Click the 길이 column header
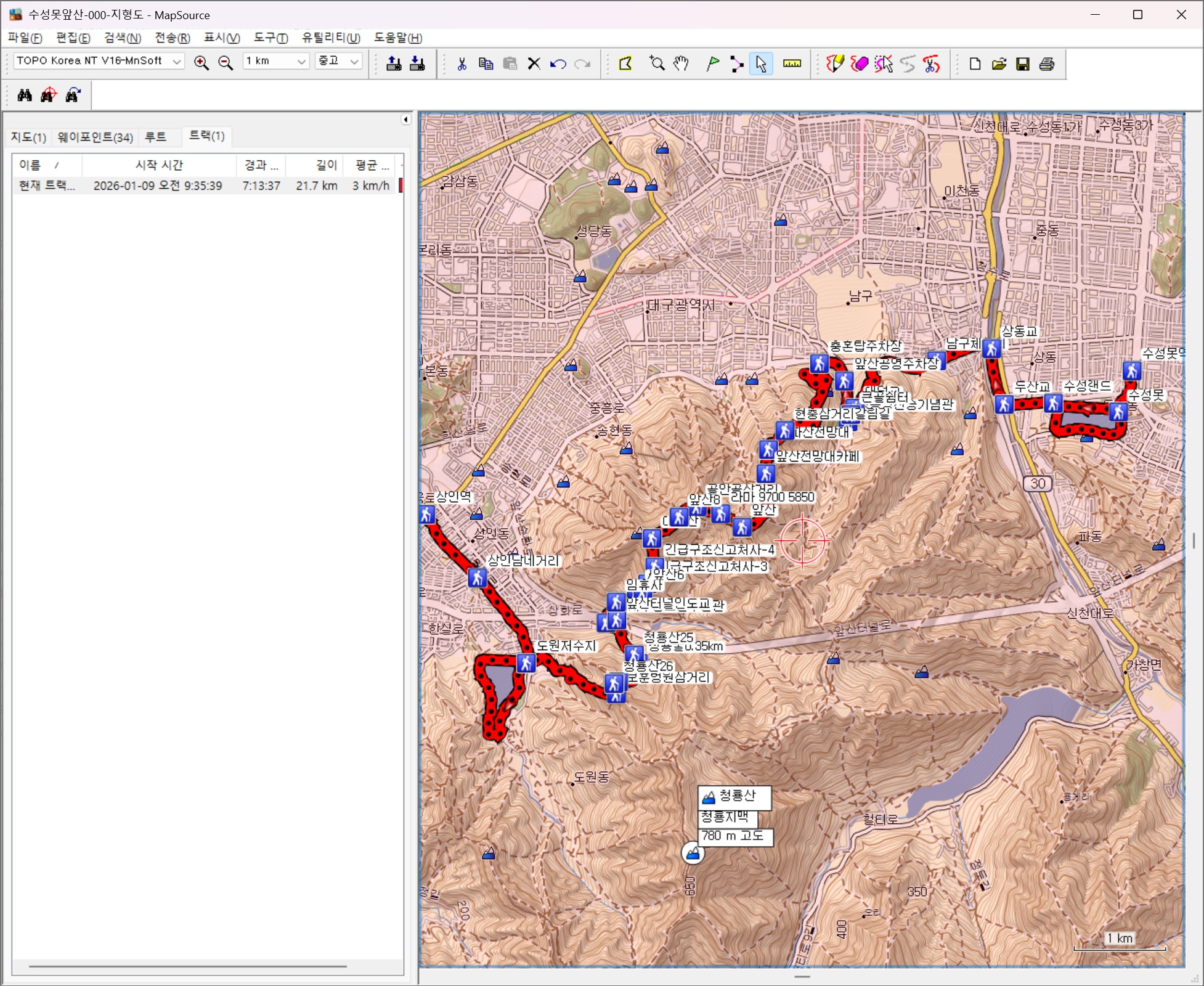Image resolution: width=1204 pixels, height=986 pixels. pos(326,165)
